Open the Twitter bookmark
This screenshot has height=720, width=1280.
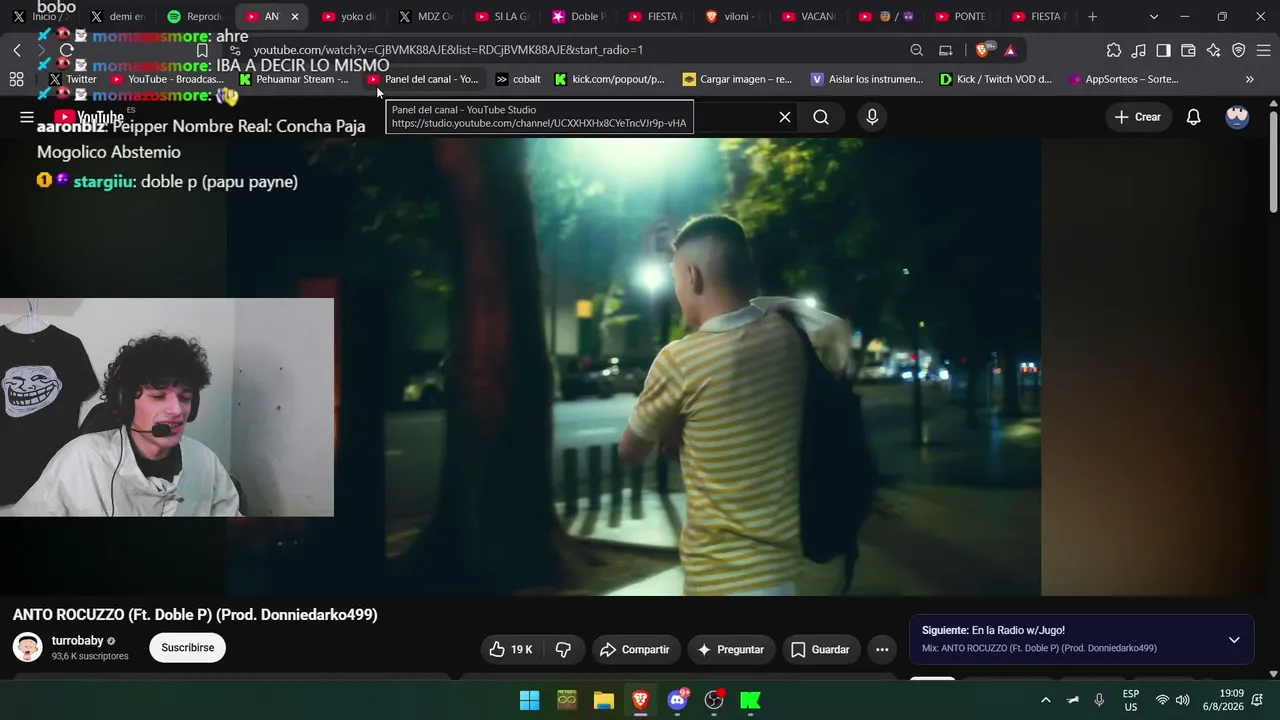[x=72, y=79]
